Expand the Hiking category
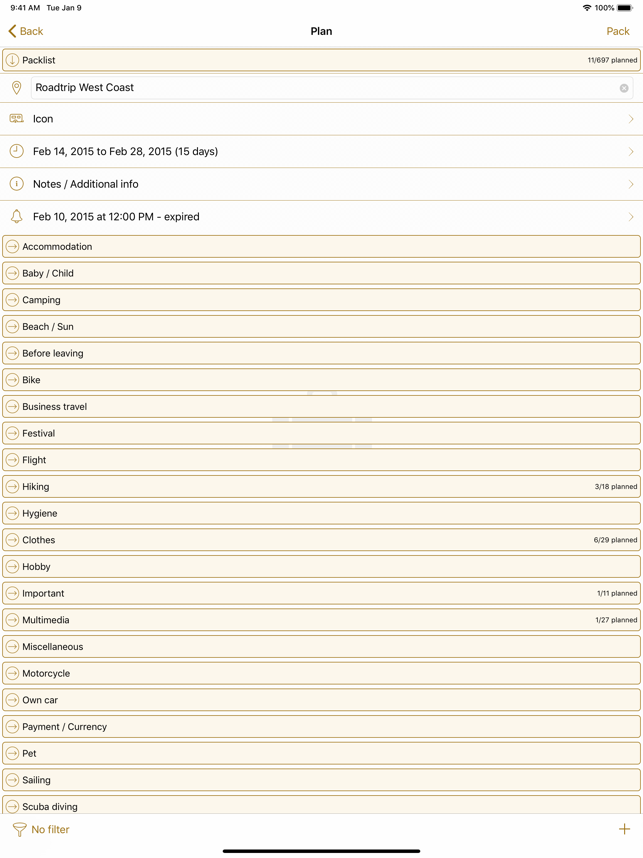Viewport: 643px width, 858px height. tap(12, 487)
